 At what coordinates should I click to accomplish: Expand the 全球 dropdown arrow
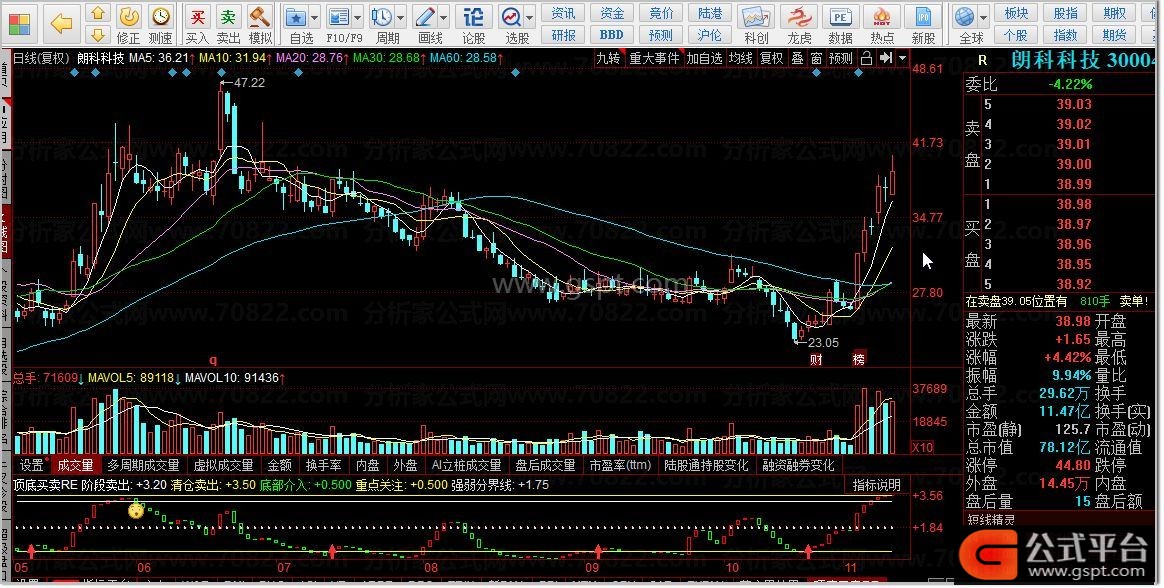(984, 16)
